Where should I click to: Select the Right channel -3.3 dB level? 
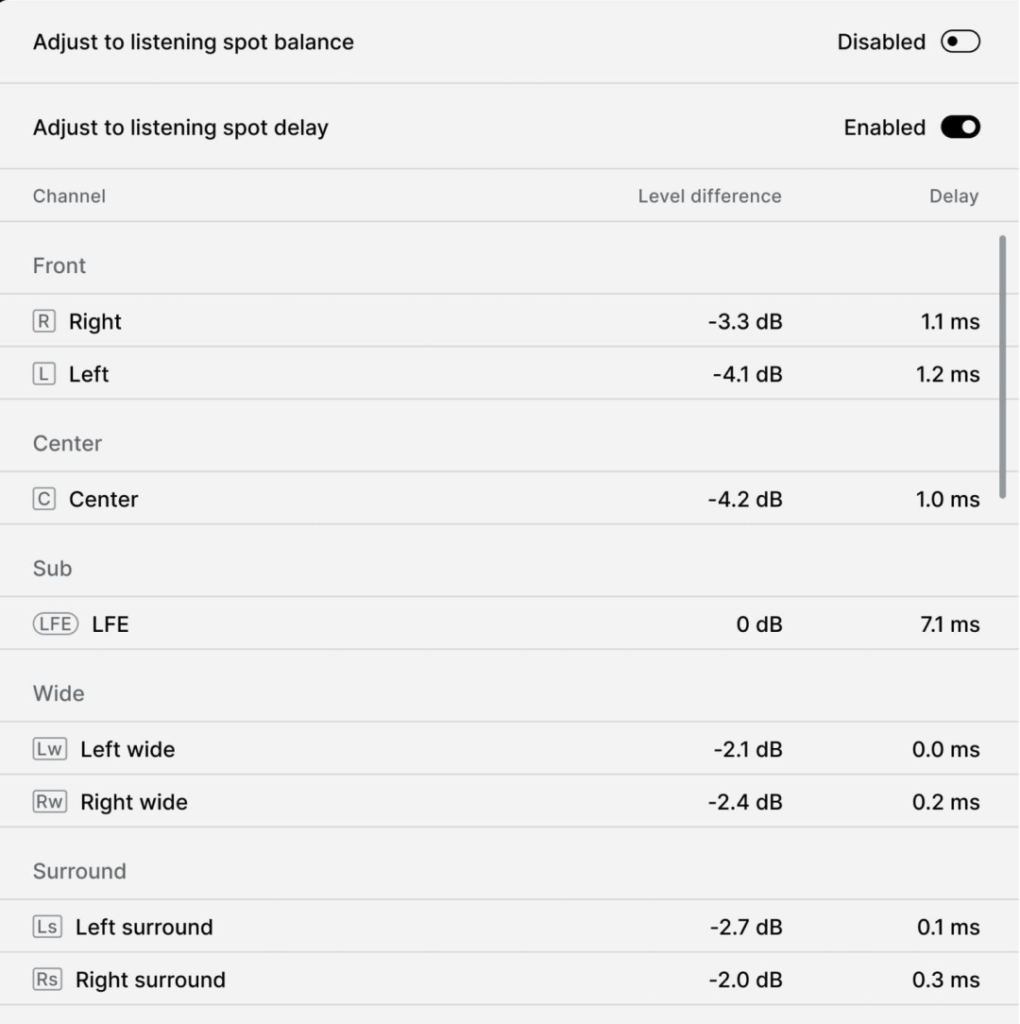744,322
